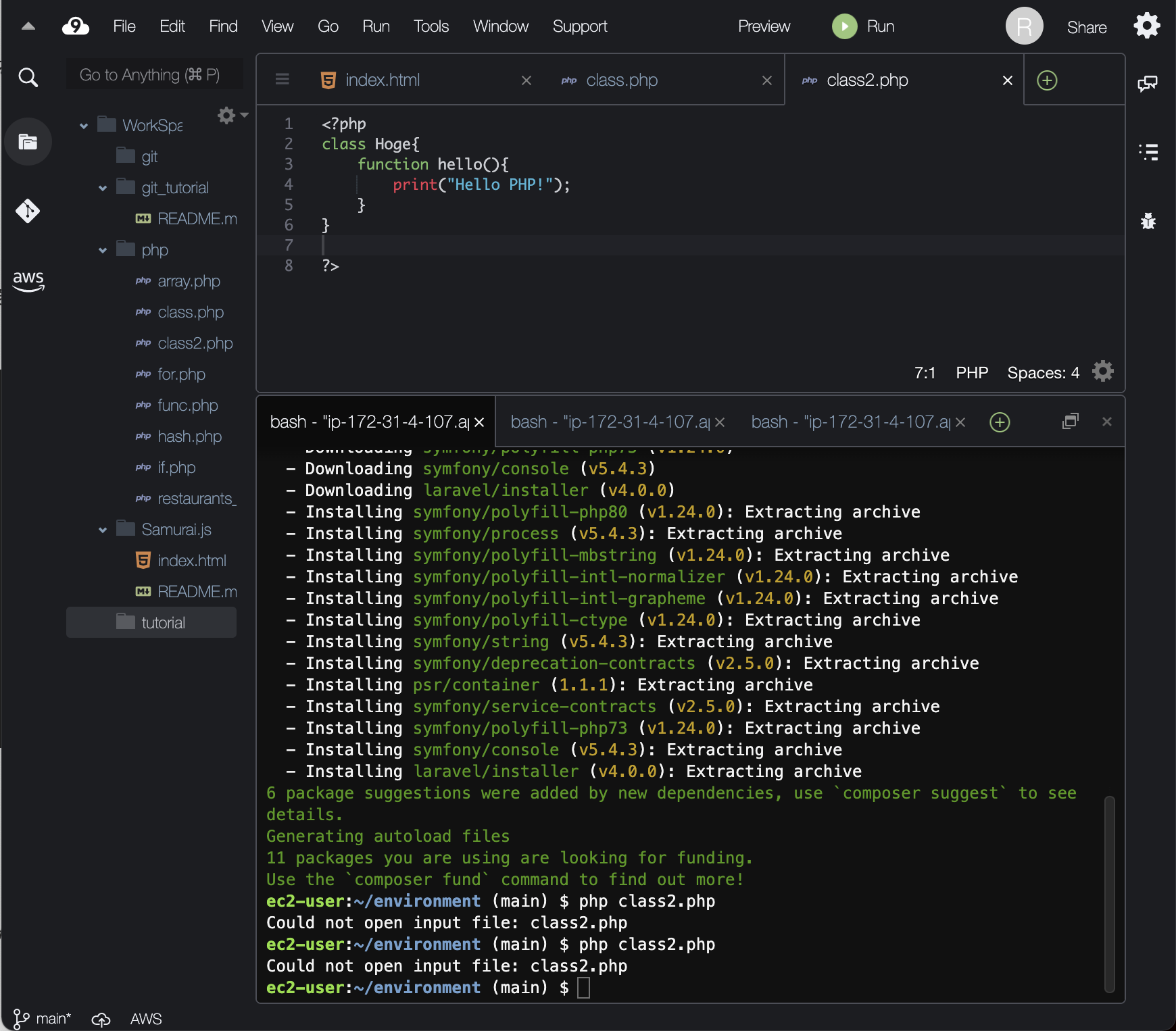
Task: Open the Tools menu
Action: tap(431, 26)
